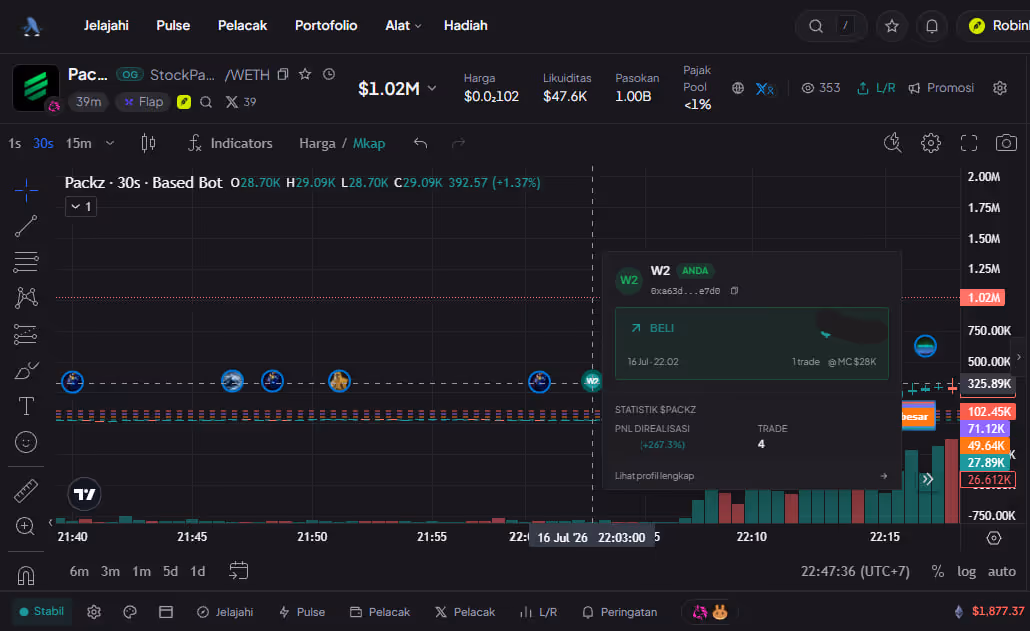Open the chart style candlestick selector
1030x631 pixels.
point(148,143)
